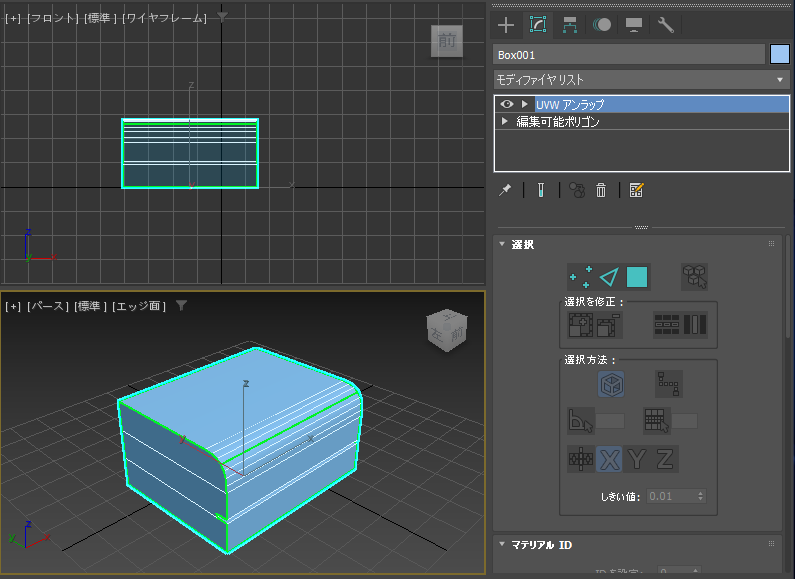The image size is (795, 579).
Task: Click the planar angle value field
Action: coord(610,421)
